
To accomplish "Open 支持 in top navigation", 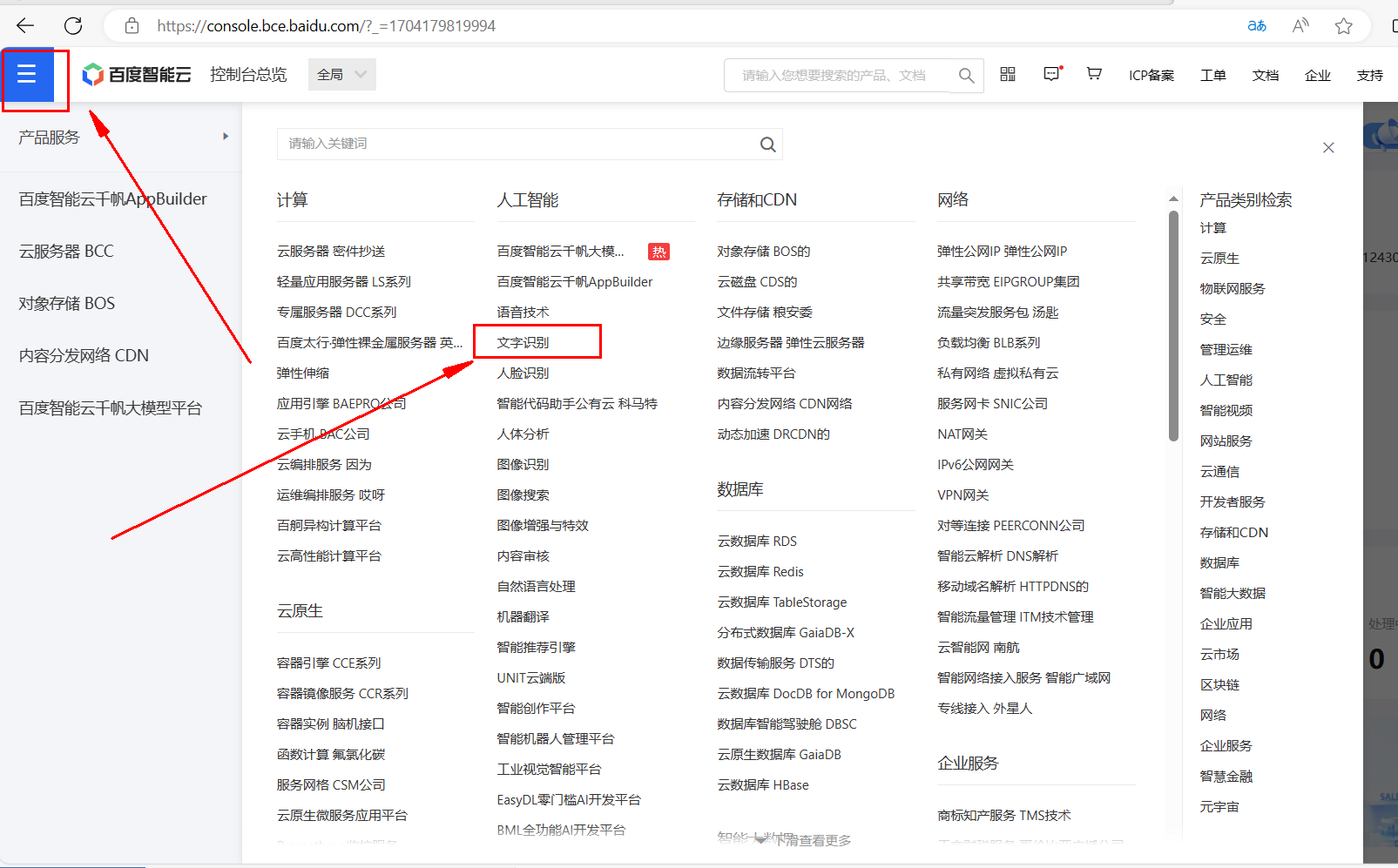I will [x=1370, y=76].
